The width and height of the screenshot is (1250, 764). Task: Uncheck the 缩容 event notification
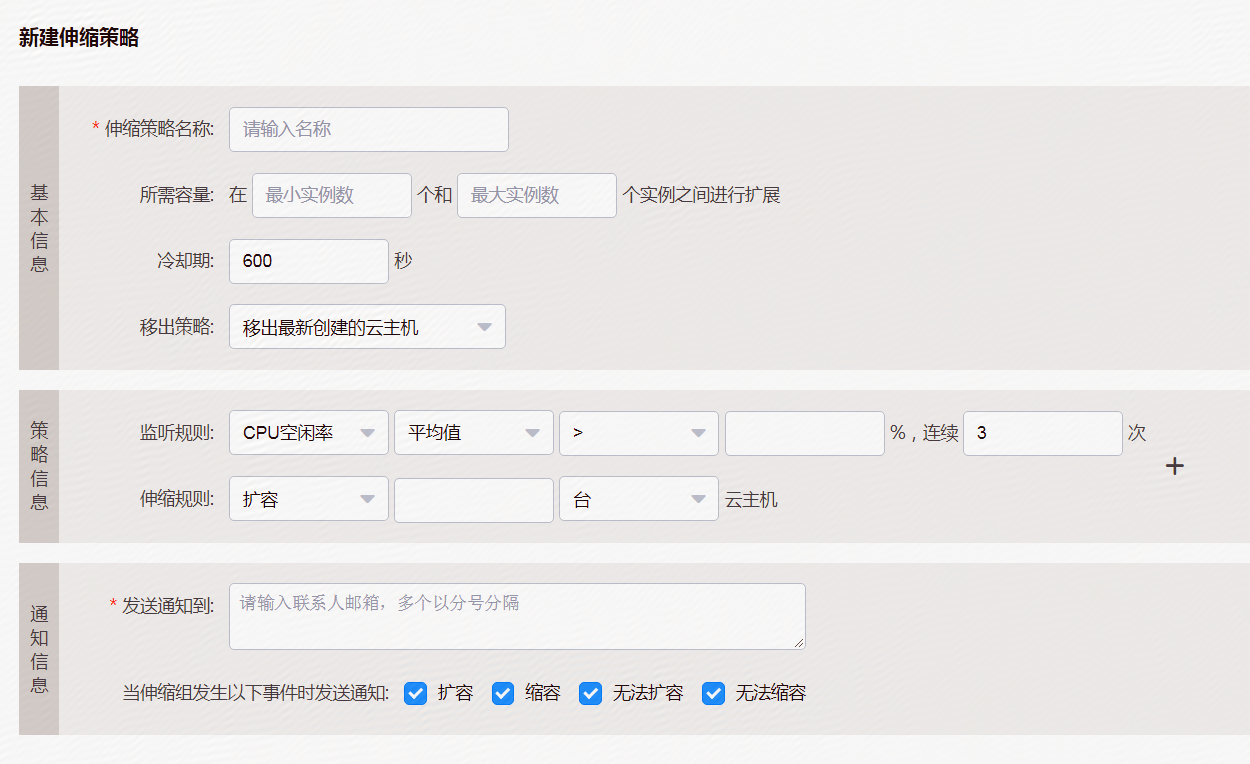point(503,692)
